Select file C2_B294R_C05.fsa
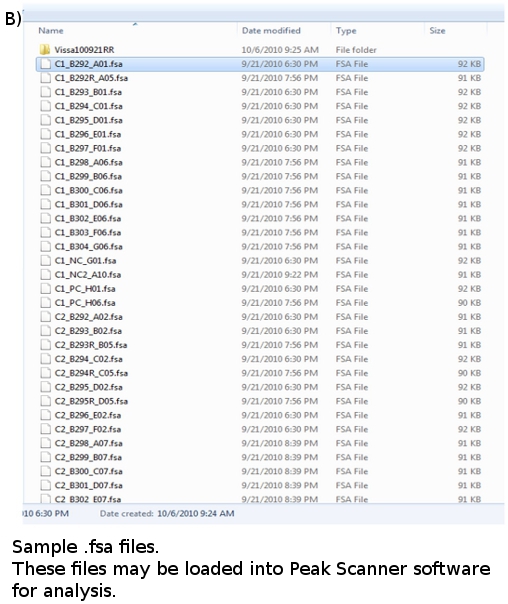Image resolution: width=508 pixels, height=604 pixels. [91, 373]
